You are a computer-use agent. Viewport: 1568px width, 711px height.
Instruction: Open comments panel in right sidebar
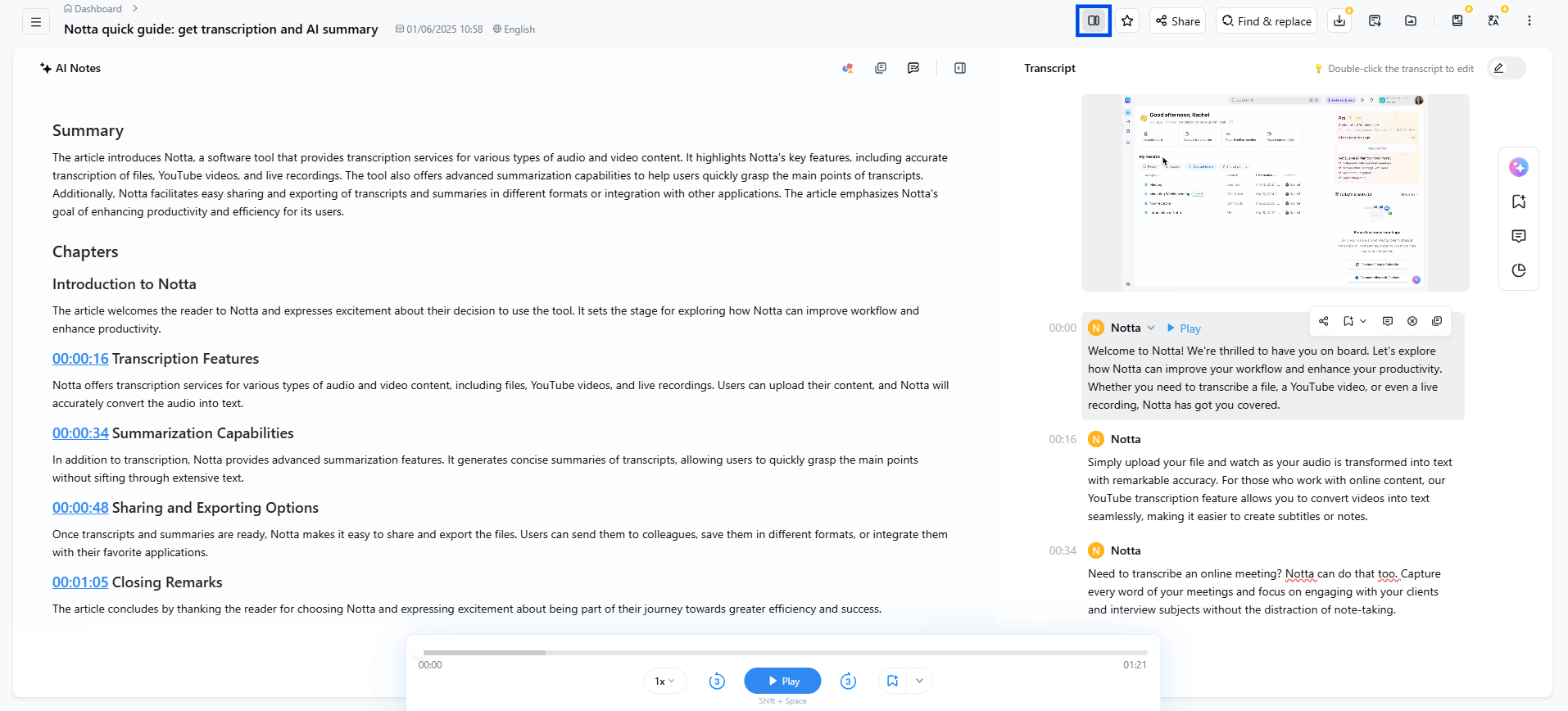(x=1519, y=236)
